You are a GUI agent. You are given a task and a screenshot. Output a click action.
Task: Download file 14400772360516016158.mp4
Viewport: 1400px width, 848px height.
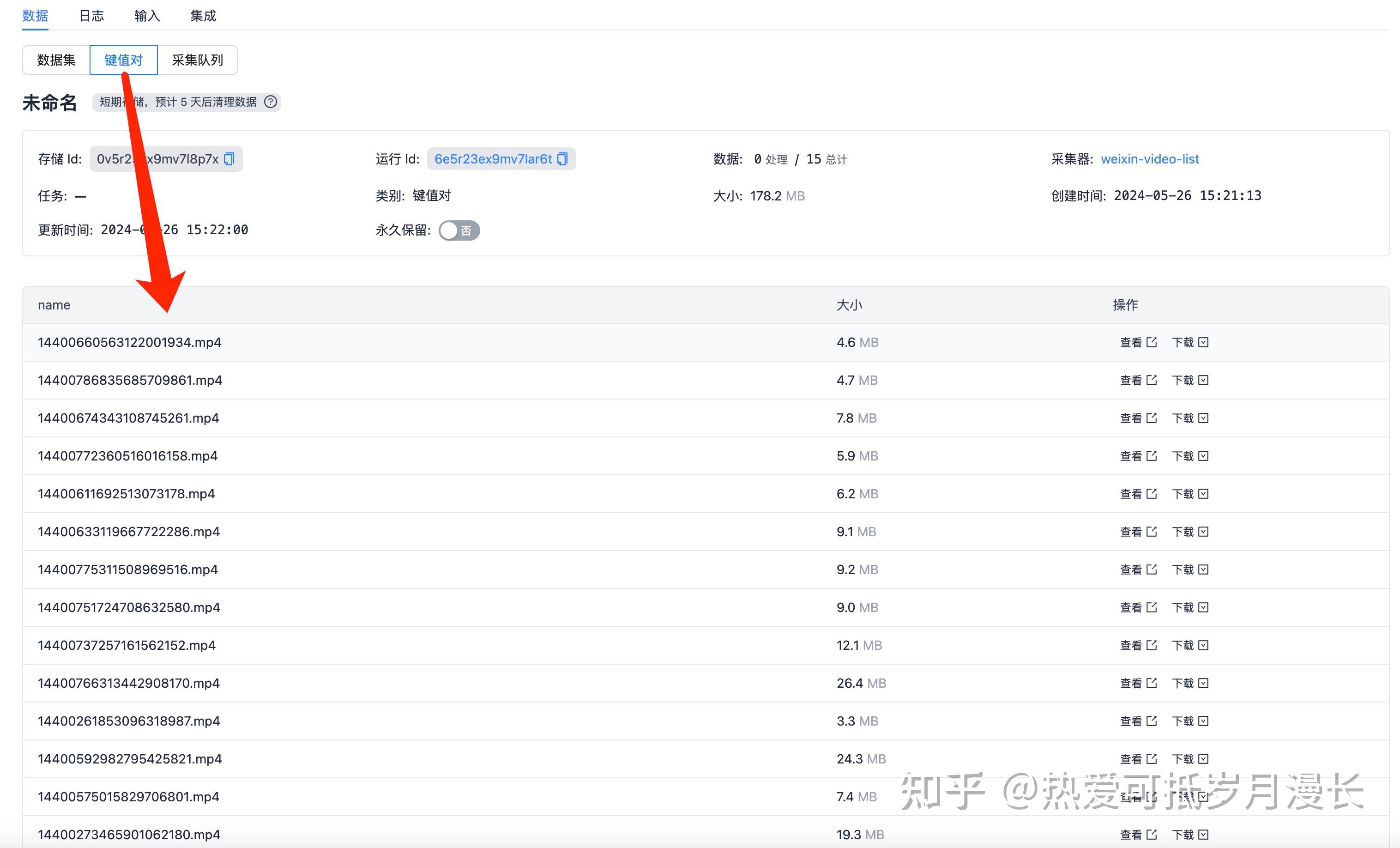pos(1190,456)
